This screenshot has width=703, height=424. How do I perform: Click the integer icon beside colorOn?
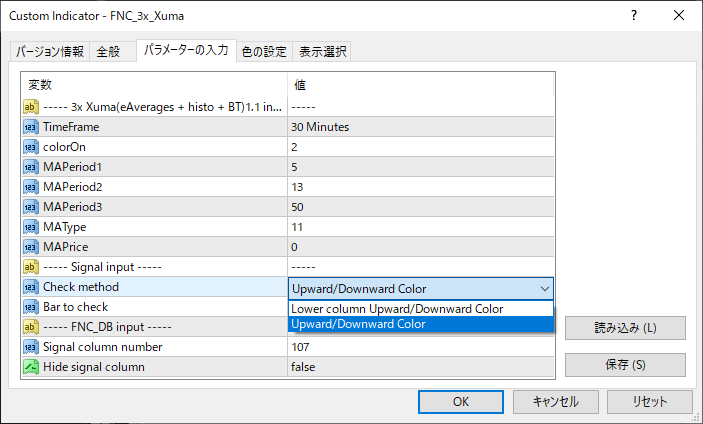tap(30, 147)
